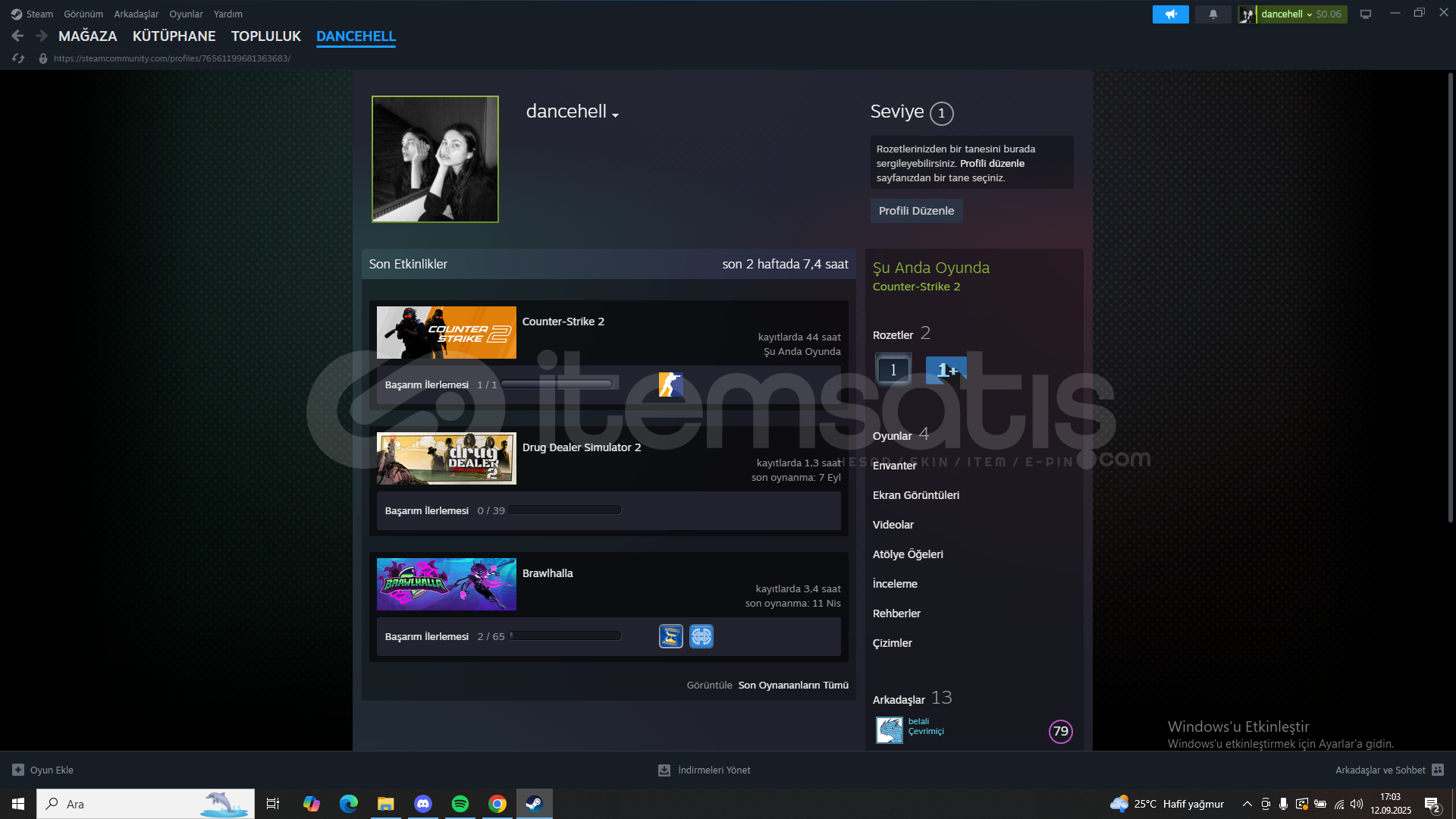Click the forward navigation arrow
The height and width of the screenshot is (819, 1456).
pyautogui.click(x=42, y=36)
